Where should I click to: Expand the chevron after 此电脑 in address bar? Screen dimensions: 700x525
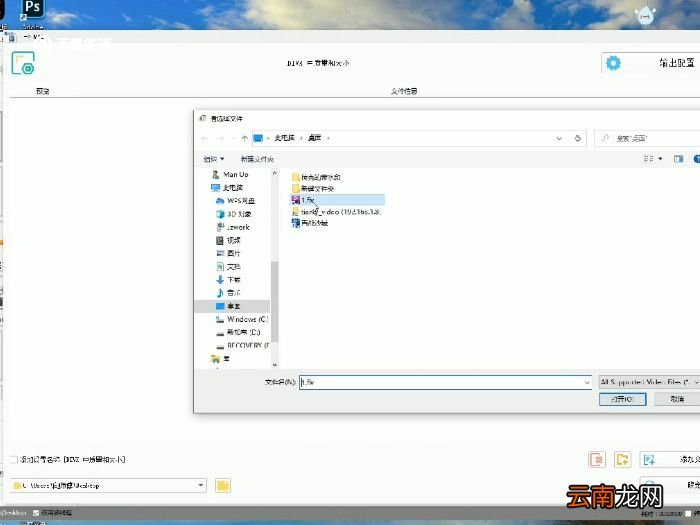click(301, 138)
